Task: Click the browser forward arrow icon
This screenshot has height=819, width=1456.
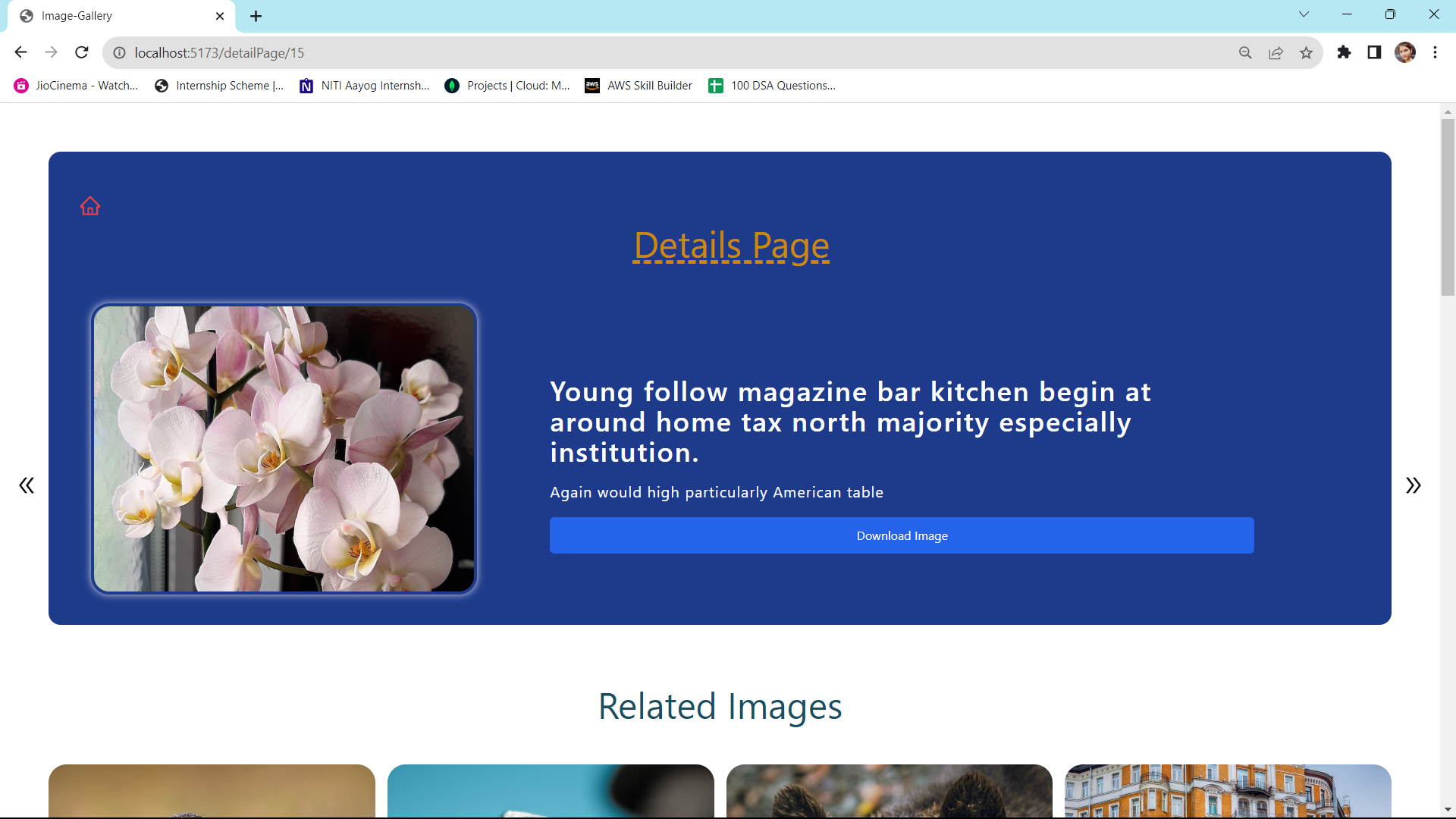Action: [x=51, y=52]
